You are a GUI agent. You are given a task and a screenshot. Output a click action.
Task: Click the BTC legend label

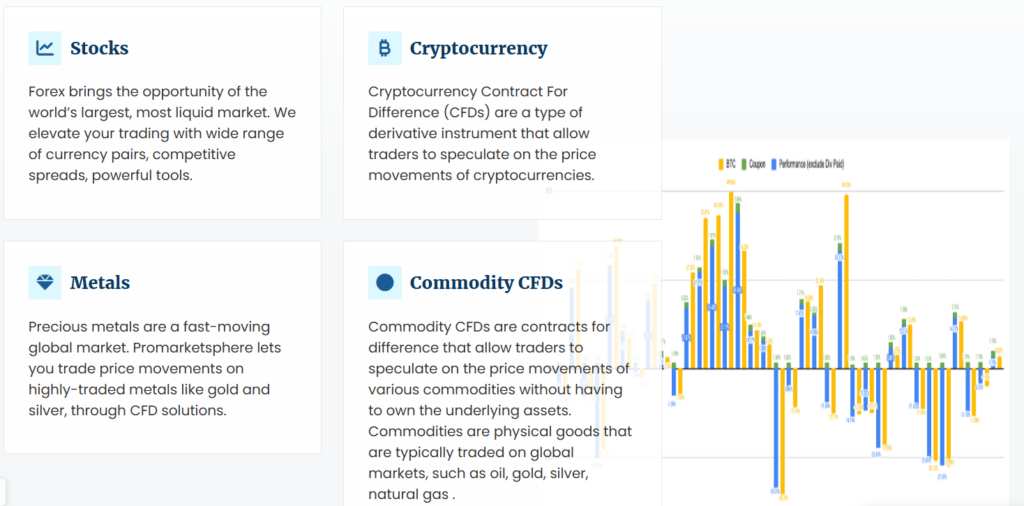(x=732, y=163)
